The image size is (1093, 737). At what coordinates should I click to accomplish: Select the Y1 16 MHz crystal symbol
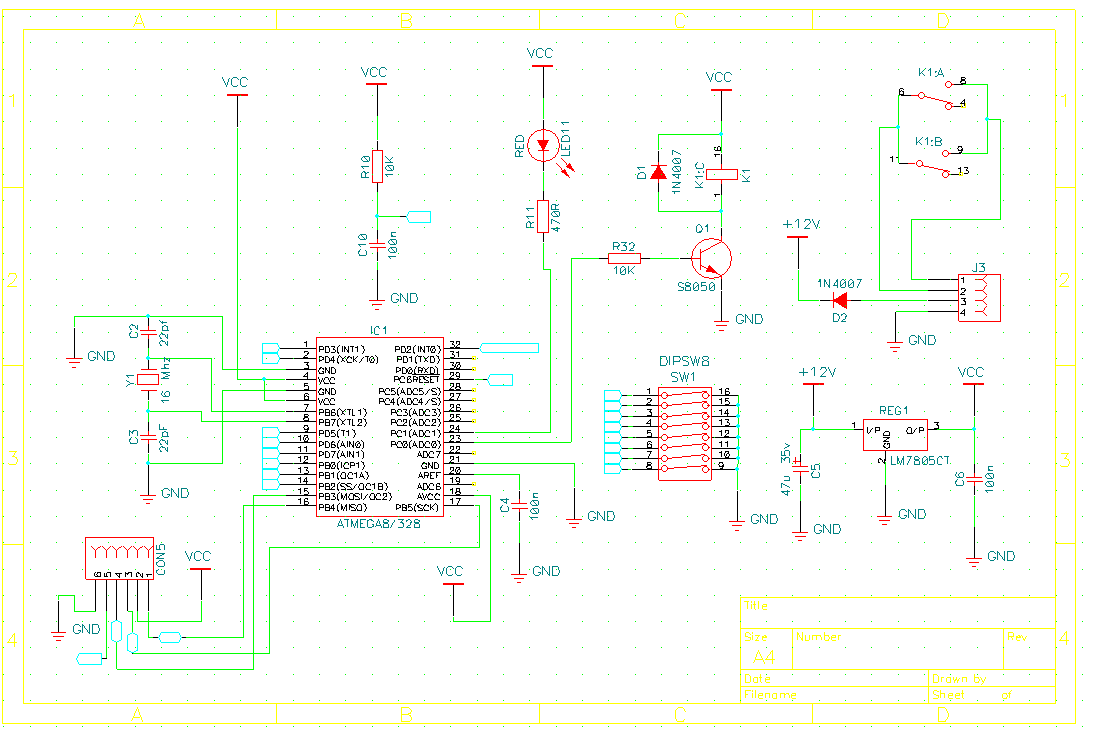coord(148,379)
